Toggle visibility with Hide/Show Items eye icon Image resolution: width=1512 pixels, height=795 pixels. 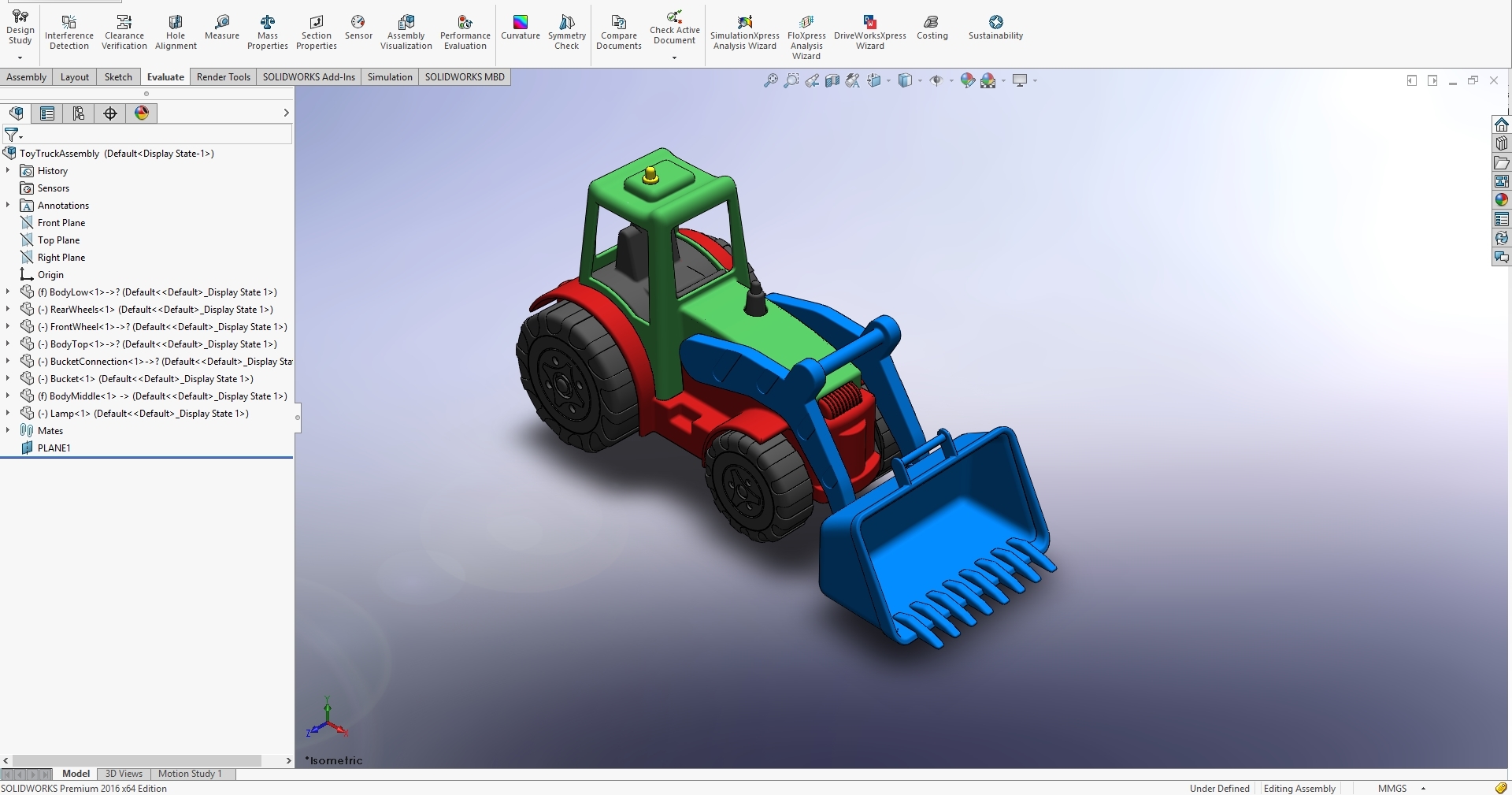(x=938, y=80)
